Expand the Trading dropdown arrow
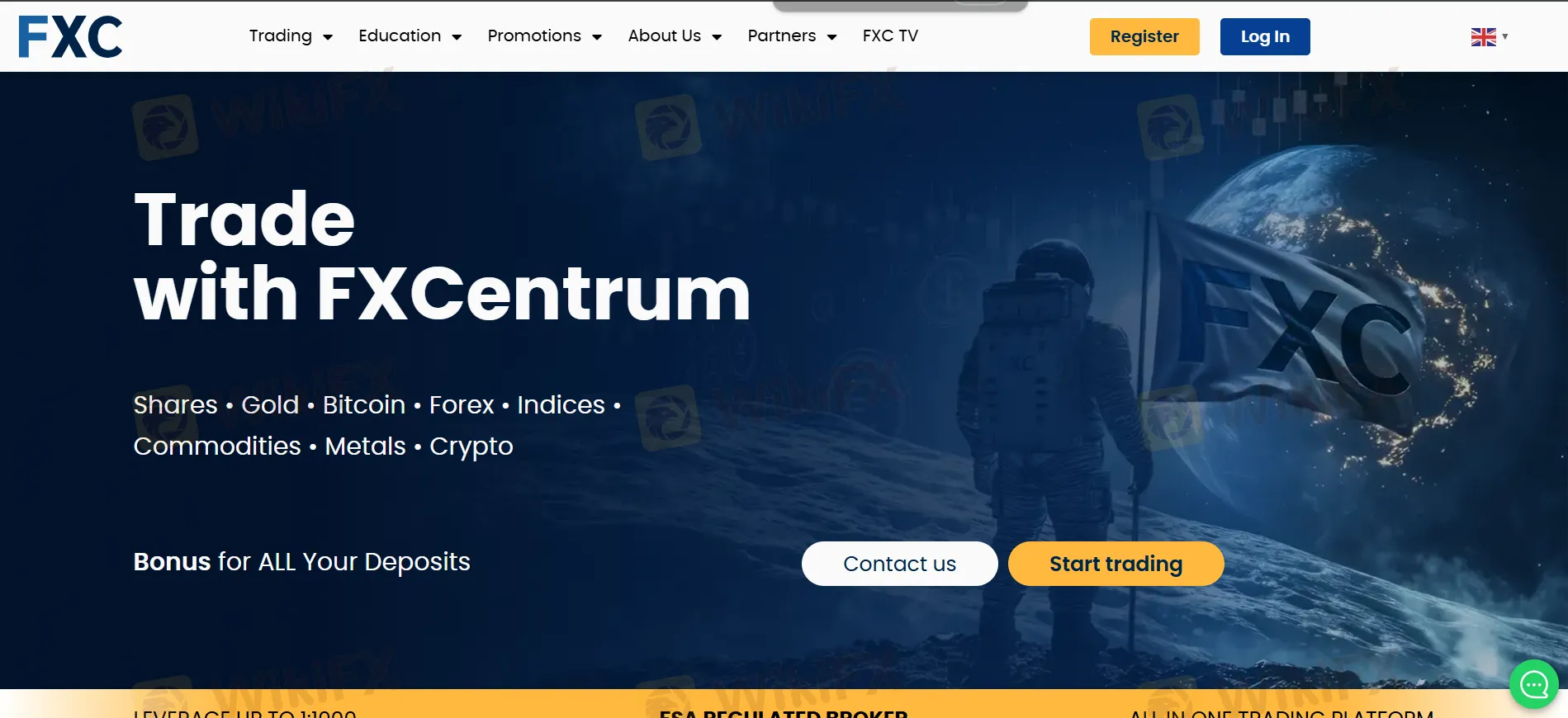This screenshot has width=1568, height=718. (x=328, y=37)
